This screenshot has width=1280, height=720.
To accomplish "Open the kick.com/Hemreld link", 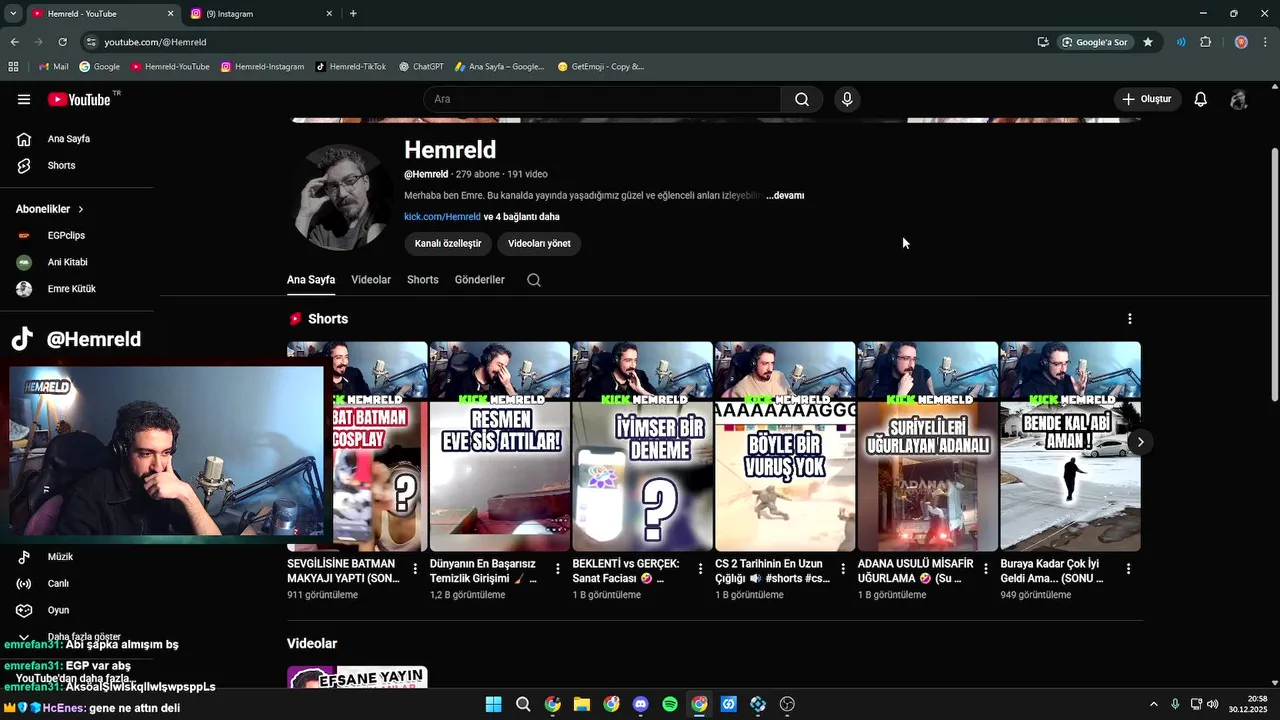I will click(x=442, y=217).
